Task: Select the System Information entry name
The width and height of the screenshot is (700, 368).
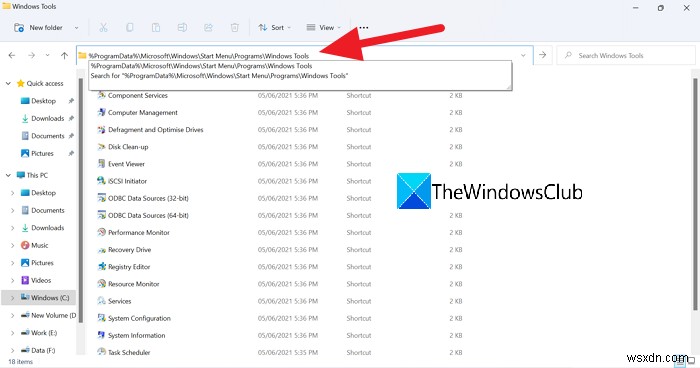Action: (137, 335)
